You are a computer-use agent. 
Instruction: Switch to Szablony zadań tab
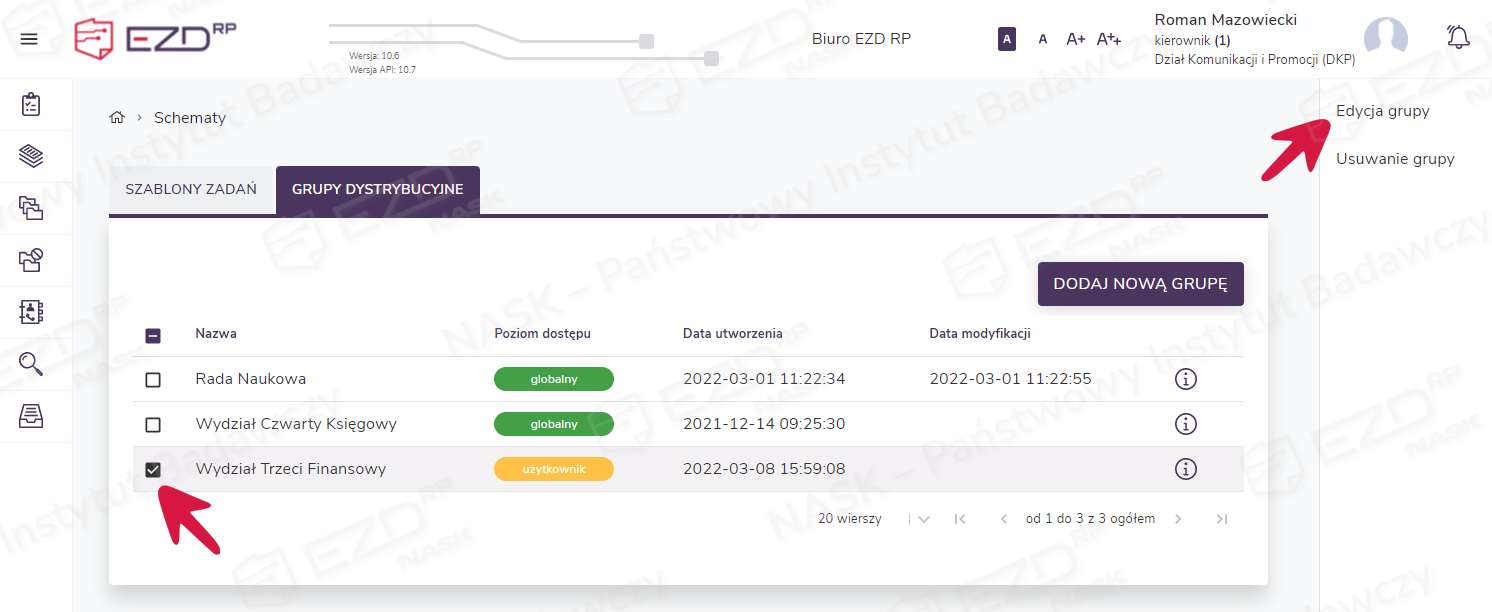[x=191, y=189]
